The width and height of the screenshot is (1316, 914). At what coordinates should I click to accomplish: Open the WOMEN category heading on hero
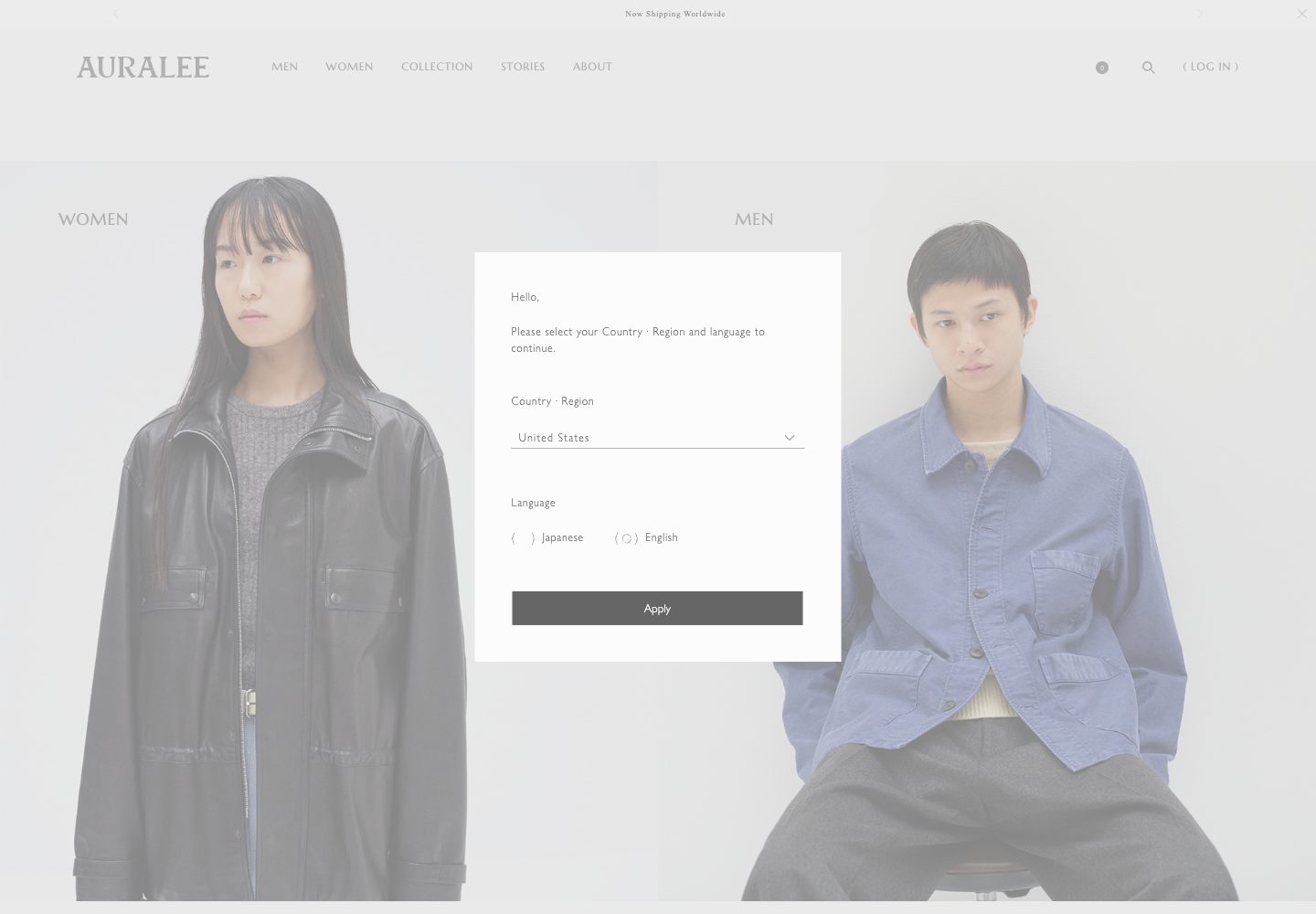pos(93,219)
